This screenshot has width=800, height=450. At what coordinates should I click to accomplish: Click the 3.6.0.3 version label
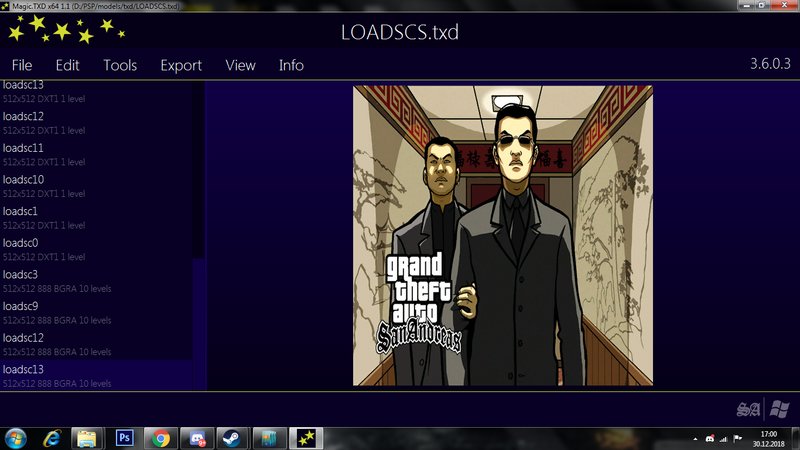(770, 64)
